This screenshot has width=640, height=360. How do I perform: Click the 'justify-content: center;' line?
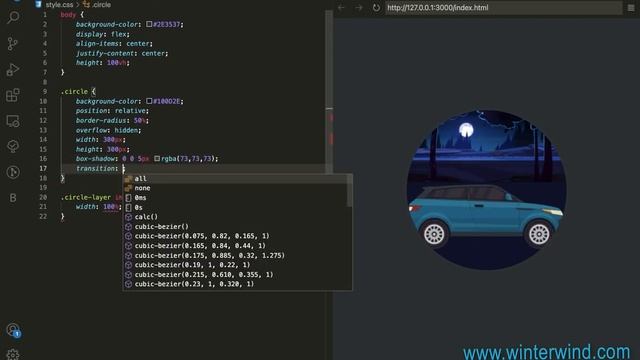click(122, 53)
